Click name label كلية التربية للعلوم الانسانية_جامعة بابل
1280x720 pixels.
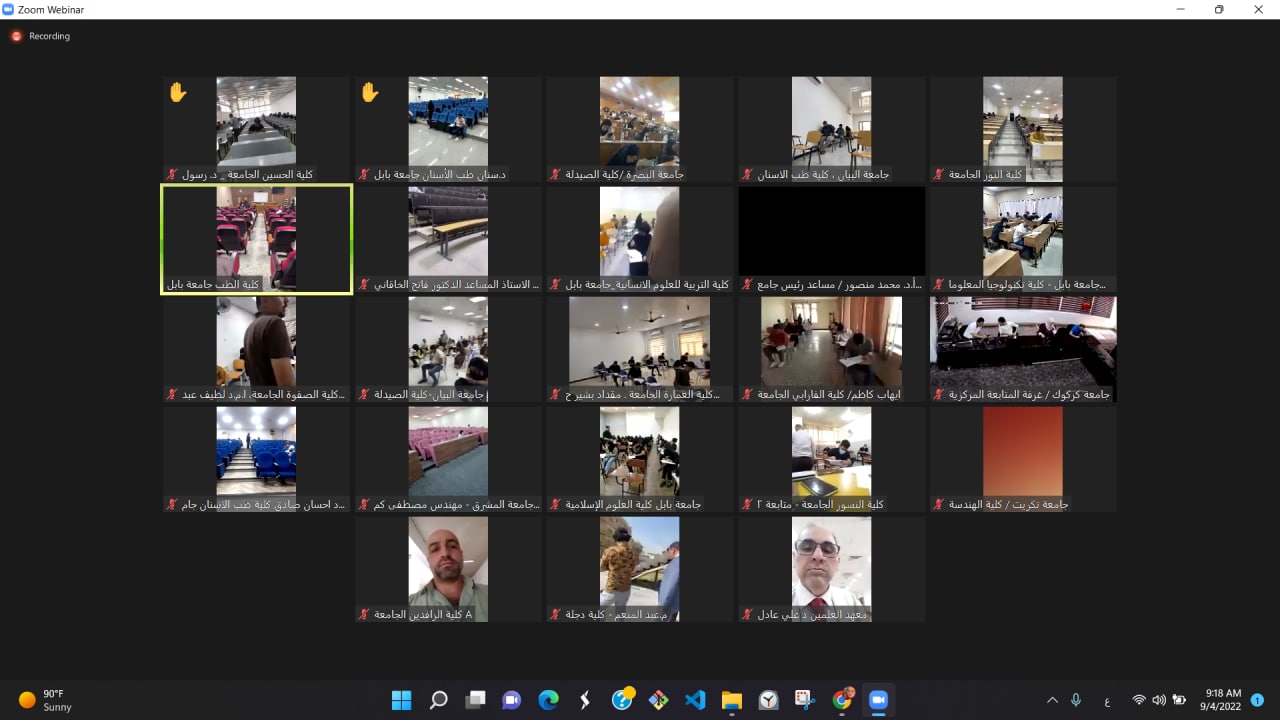coord(649,284)
